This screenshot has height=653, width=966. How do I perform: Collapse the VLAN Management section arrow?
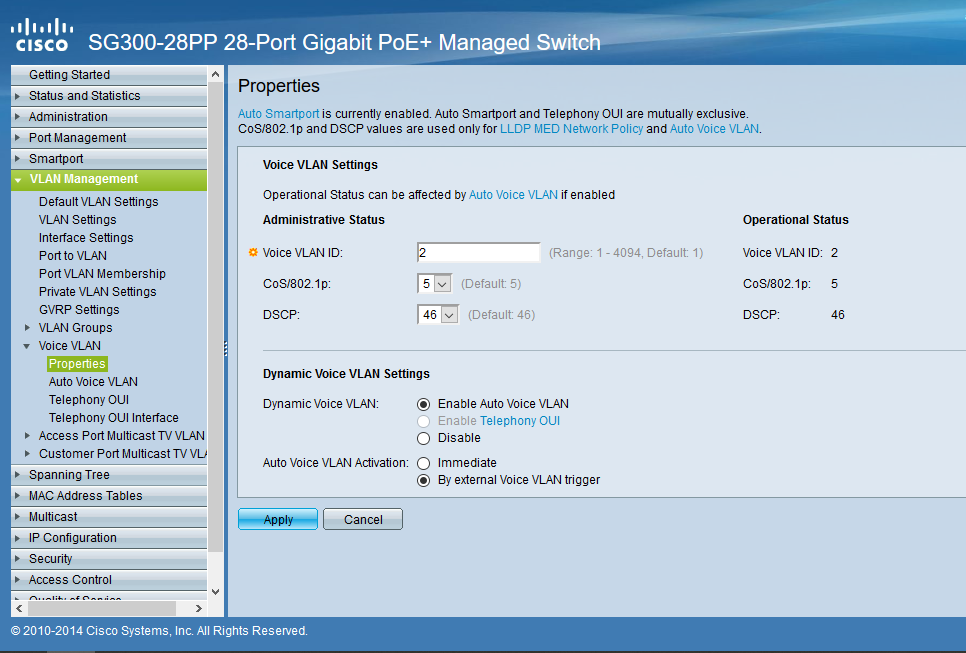tap(18, 180)
